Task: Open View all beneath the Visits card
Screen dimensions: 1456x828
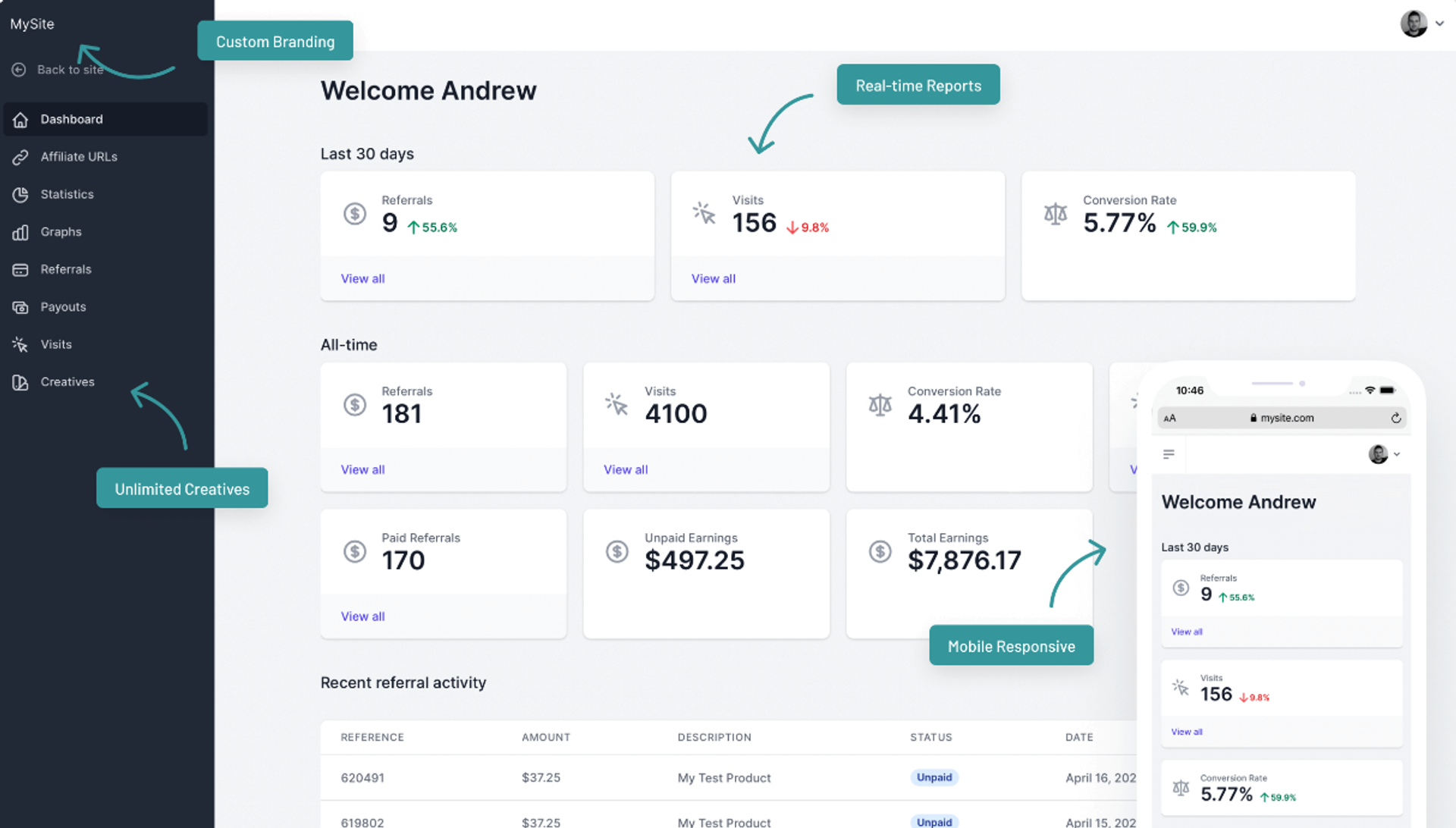Action: pos(713,278)
